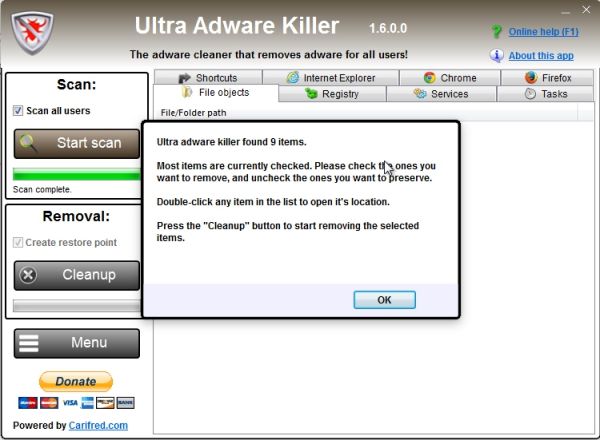
Task: Click the X circle icon on Cleanup
Action: [28, 275]
